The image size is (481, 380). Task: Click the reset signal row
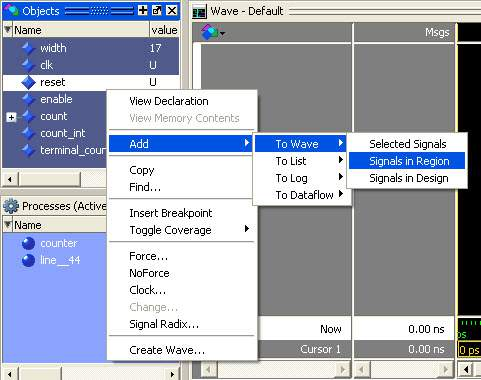(91, 82)
